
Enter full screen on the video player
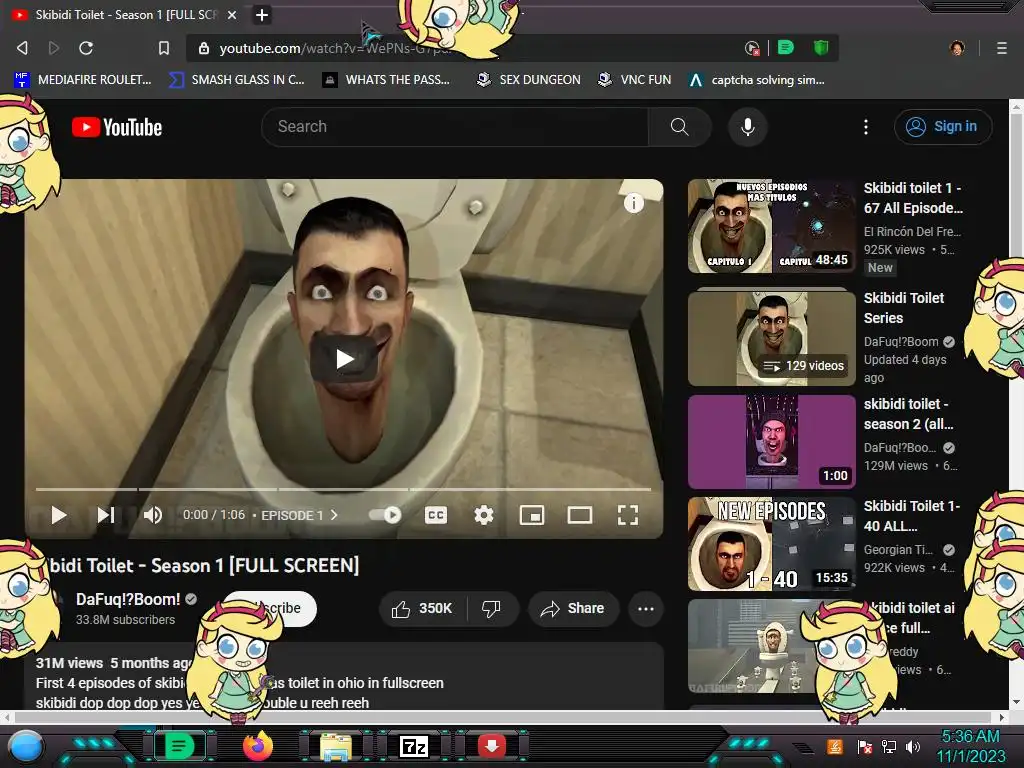coord(628,515)
